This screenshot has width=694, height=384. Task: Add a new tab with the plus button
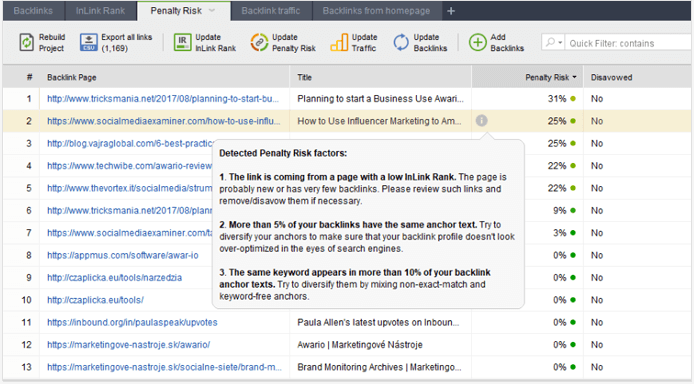tap(451, 11)
